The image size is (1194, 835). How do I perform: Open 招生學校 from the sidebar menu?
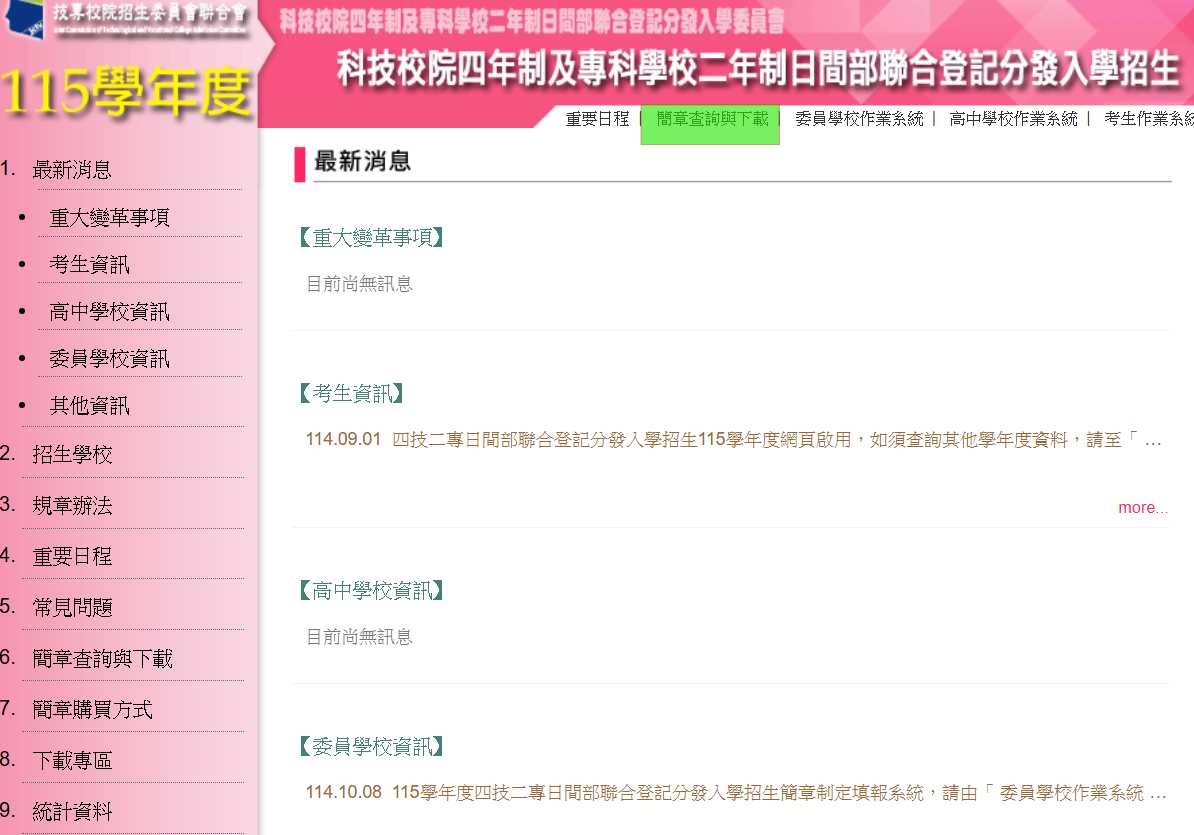coord(72,455)
